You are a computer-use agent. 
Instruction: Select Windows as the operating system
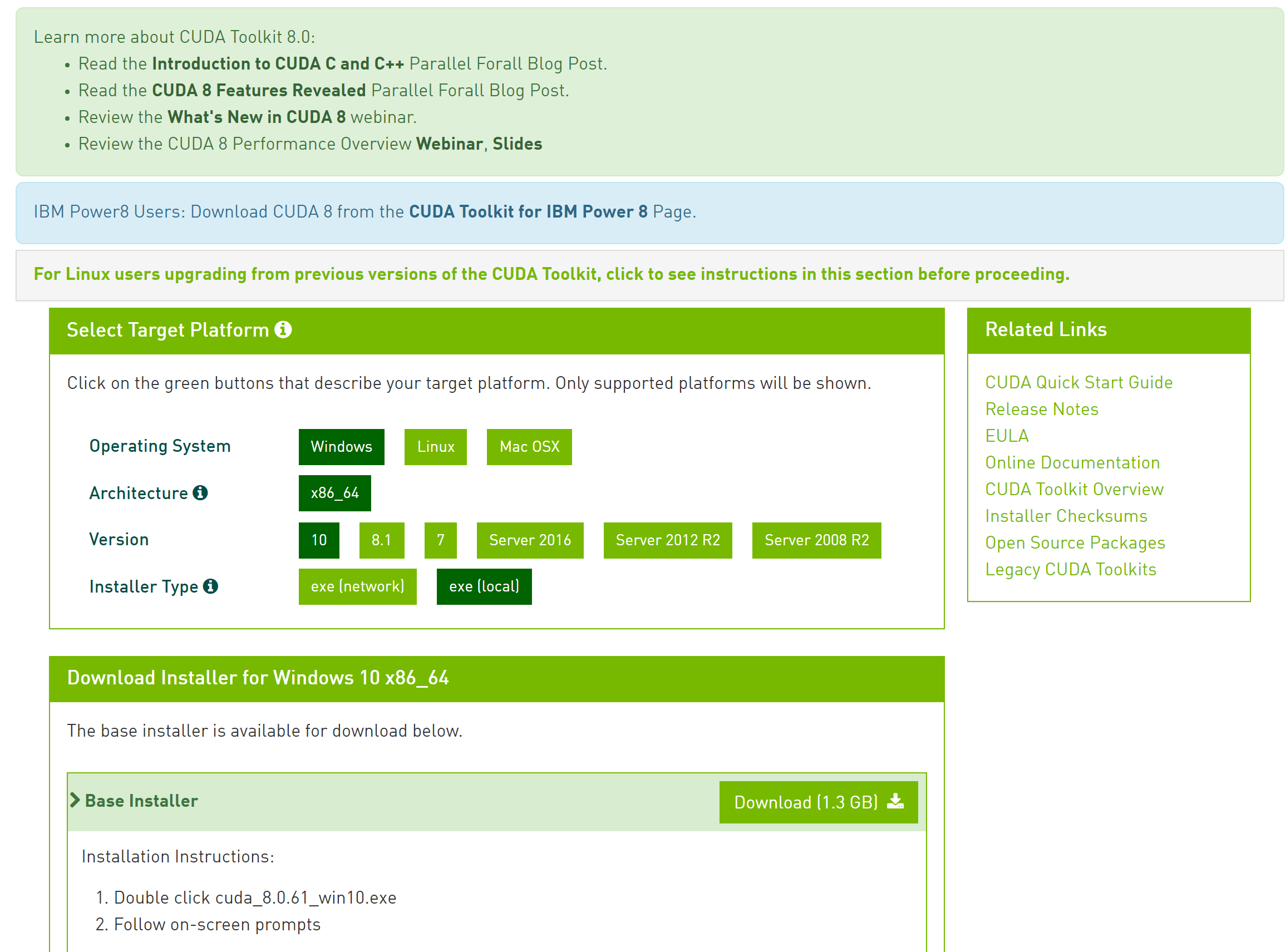[x=341, y=447]
